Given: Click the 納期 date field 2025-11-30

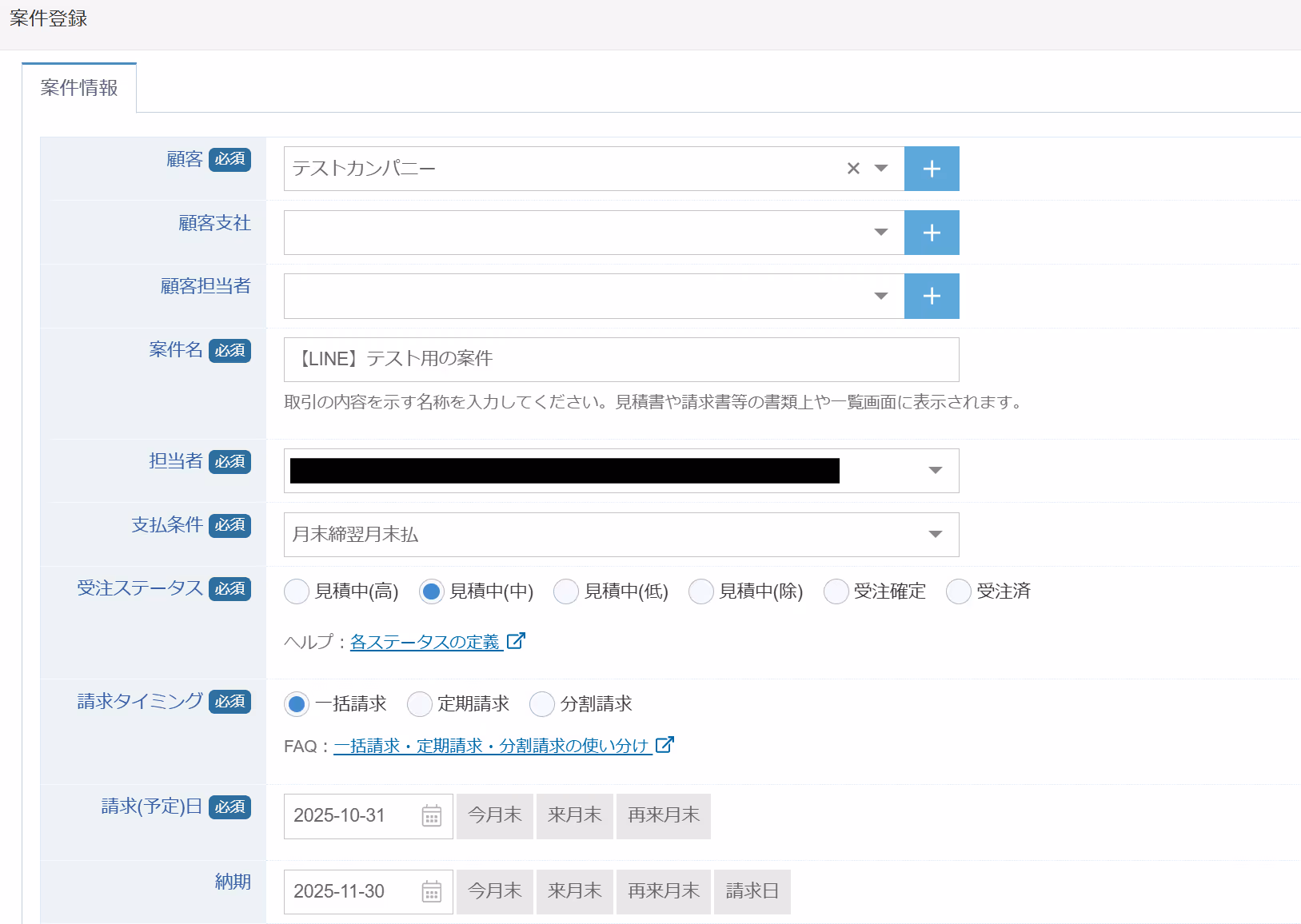Looking at the screenshot, I should tap(369, 892).
